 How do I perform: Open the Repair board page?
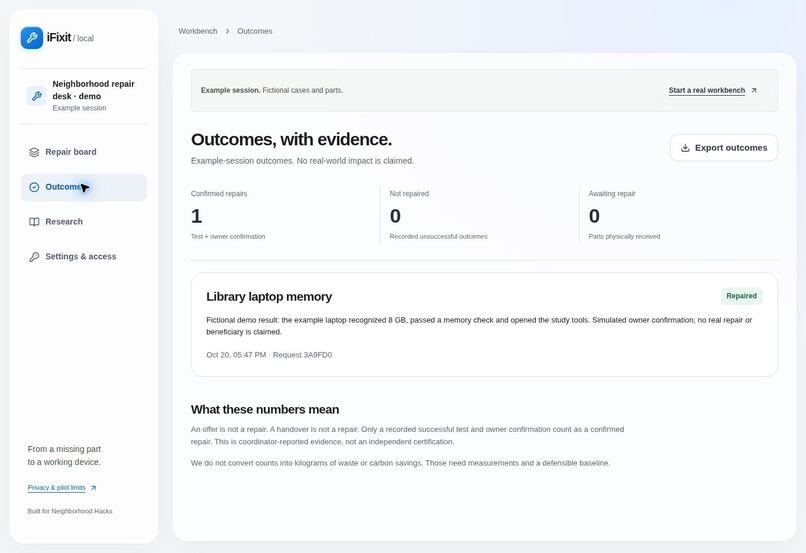point(84,152)
